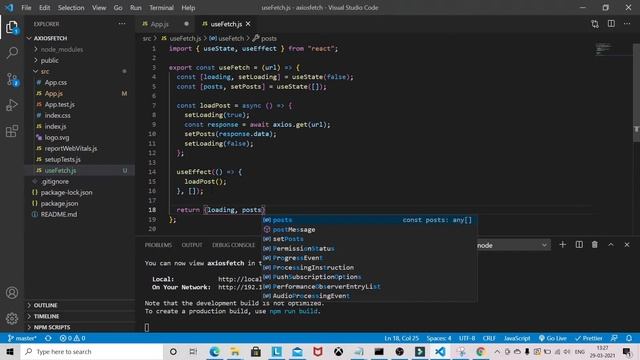Maximize the terminal panel size
The image size is (640, 360).
click(x=611, y=244)
